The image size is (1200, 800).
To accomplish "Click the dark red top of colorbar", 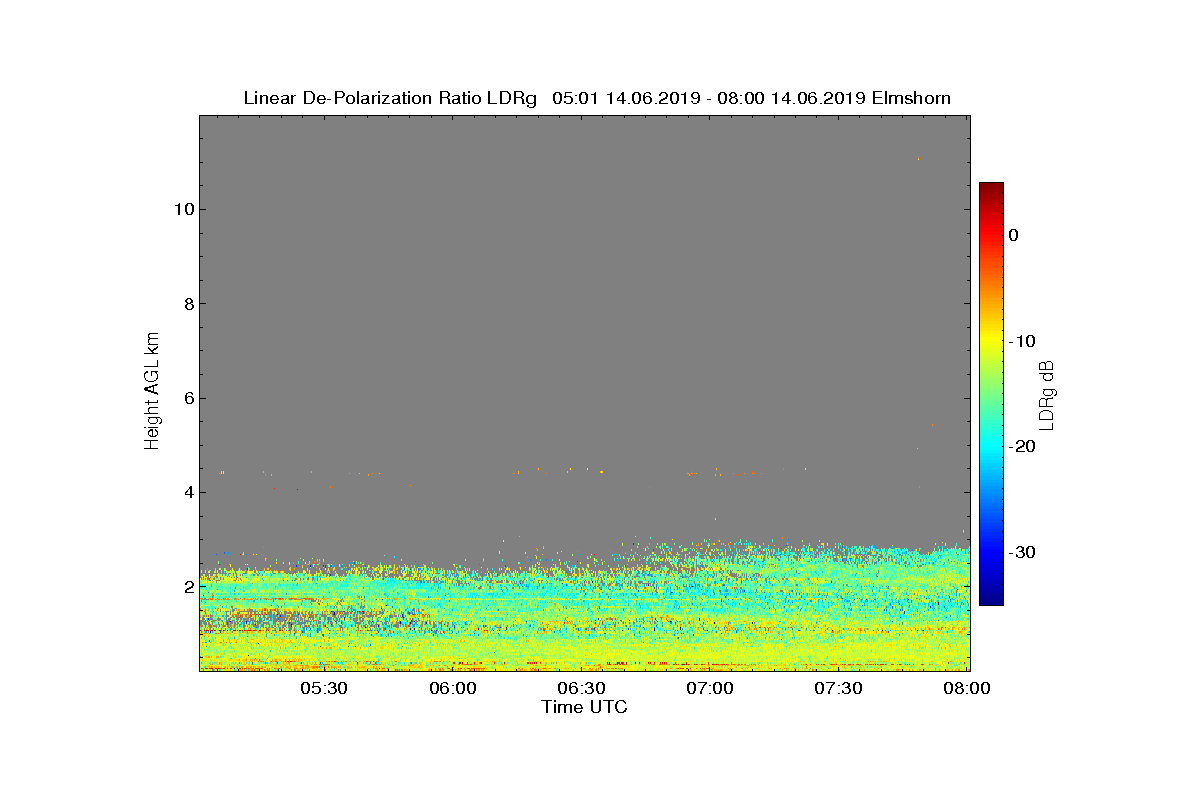I will tap(991, 188).
